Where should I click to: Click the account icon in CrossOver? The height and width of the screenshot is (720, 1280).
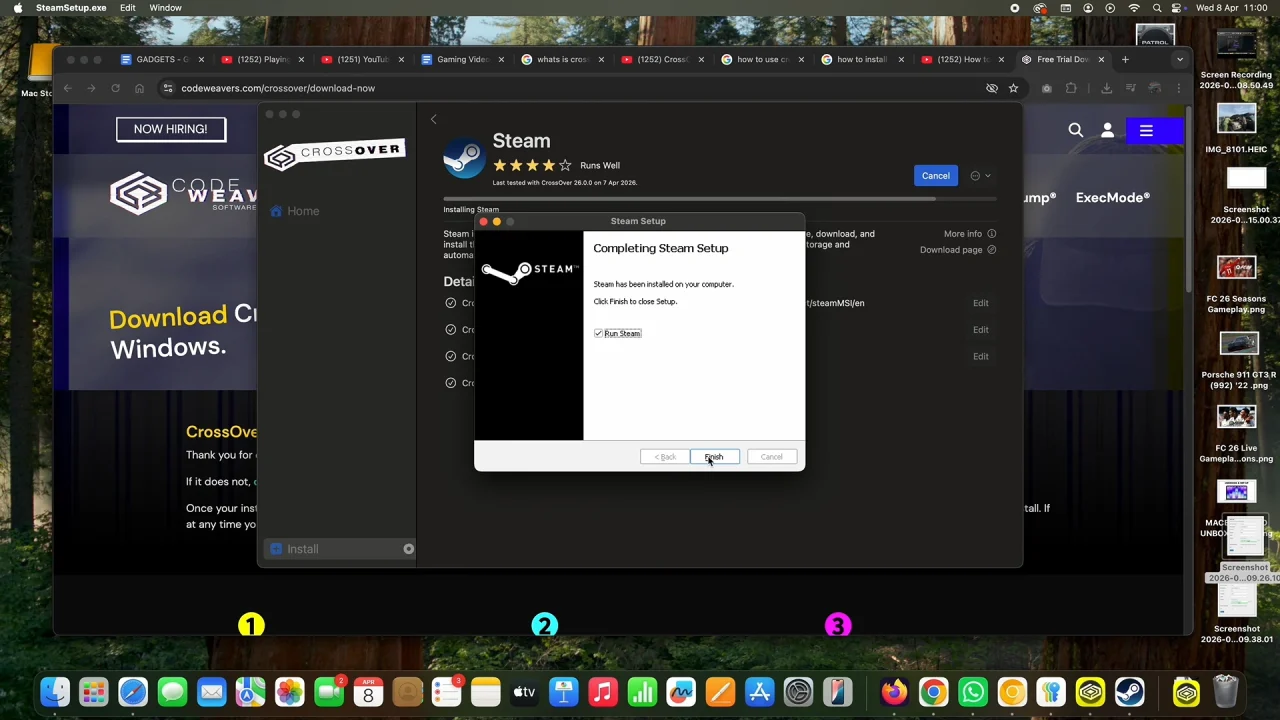1108,130
